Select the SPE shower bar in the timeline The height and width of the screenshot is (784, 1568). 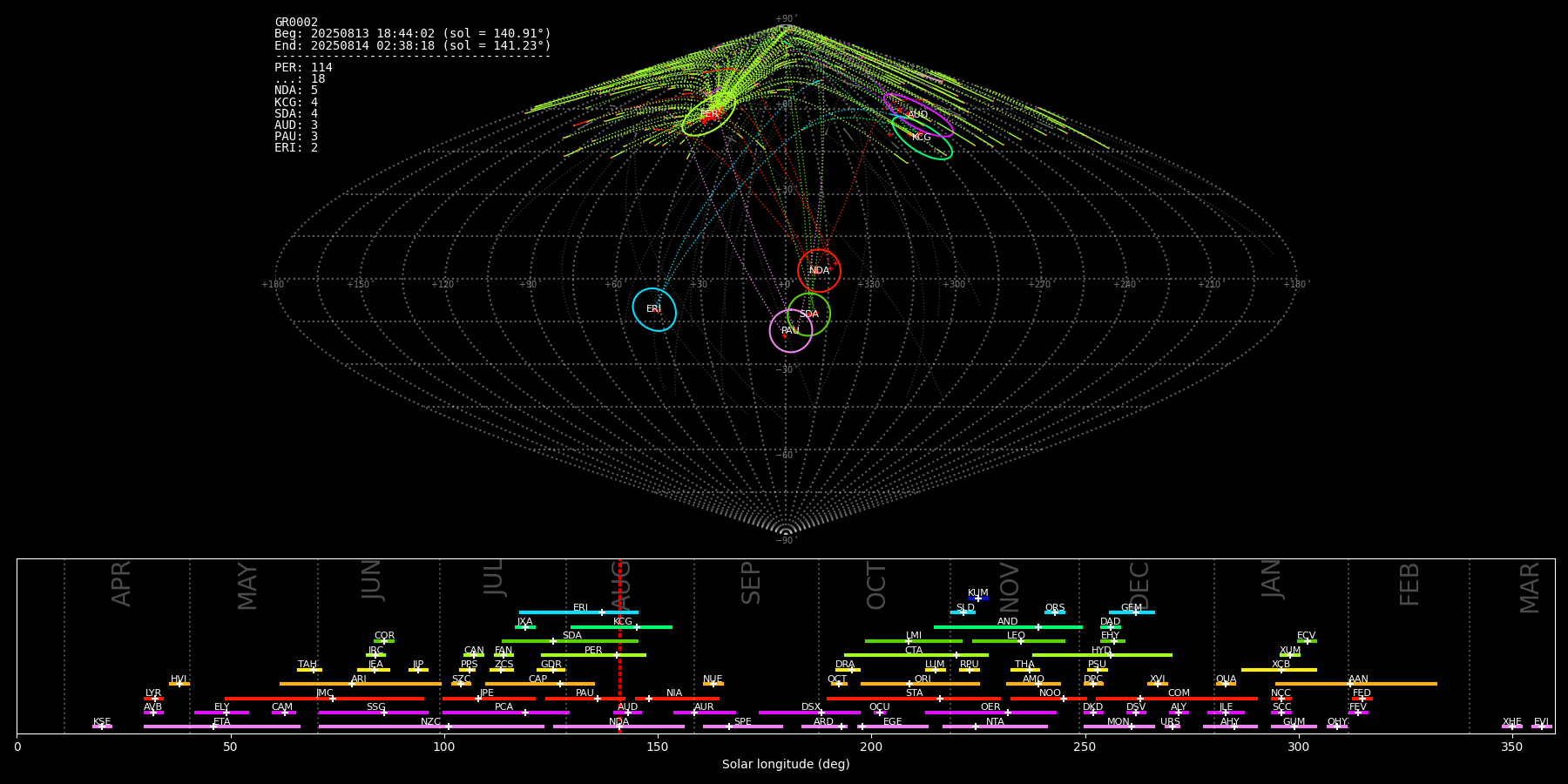743,727
